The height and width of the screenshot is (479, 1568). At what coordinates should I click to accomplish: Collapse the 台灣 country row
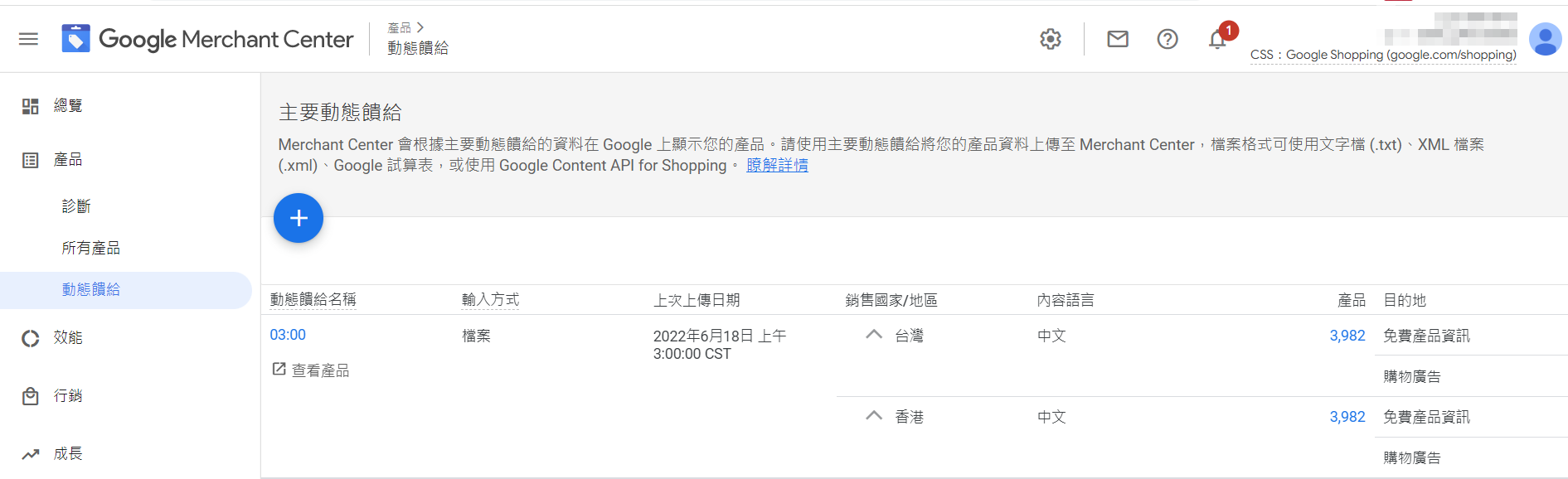click(x=874, y=335)
